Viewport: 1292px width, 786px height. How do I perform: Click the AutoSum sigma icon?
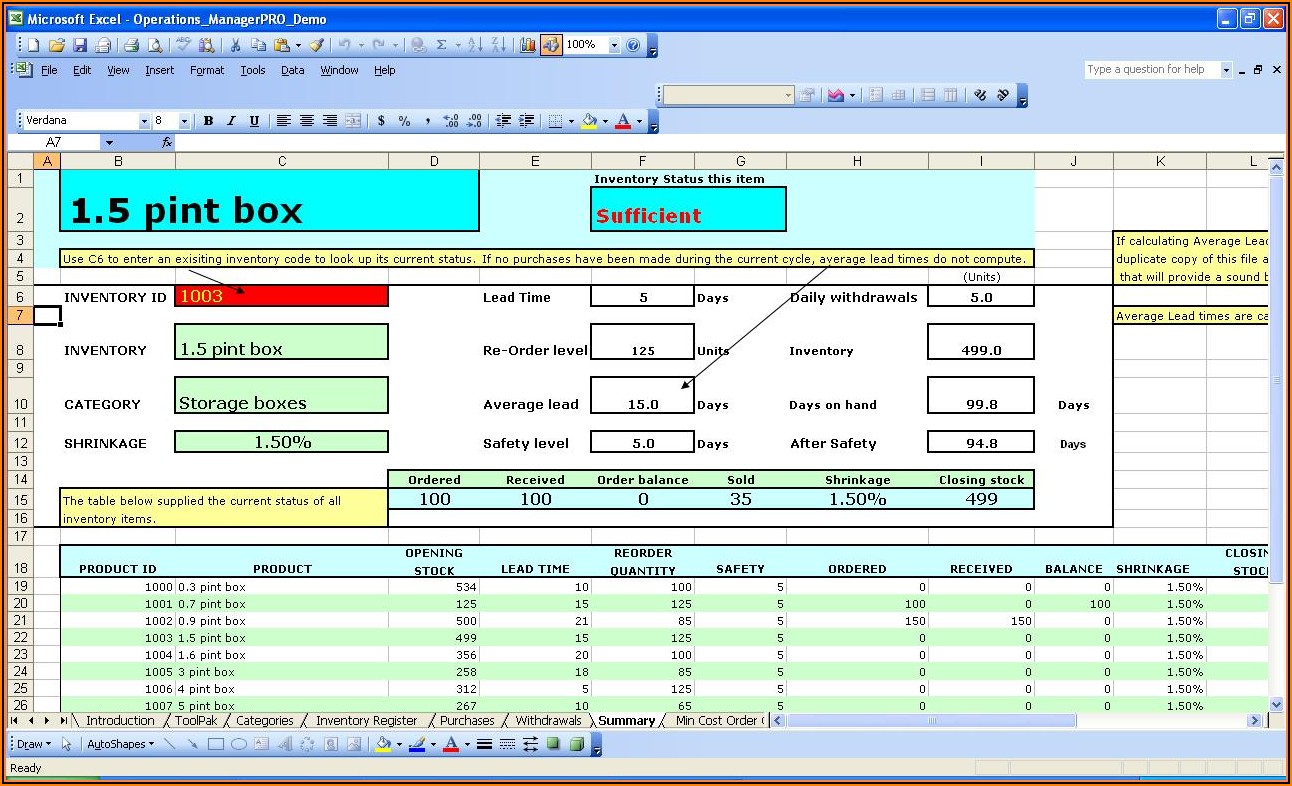click(441, 45)
